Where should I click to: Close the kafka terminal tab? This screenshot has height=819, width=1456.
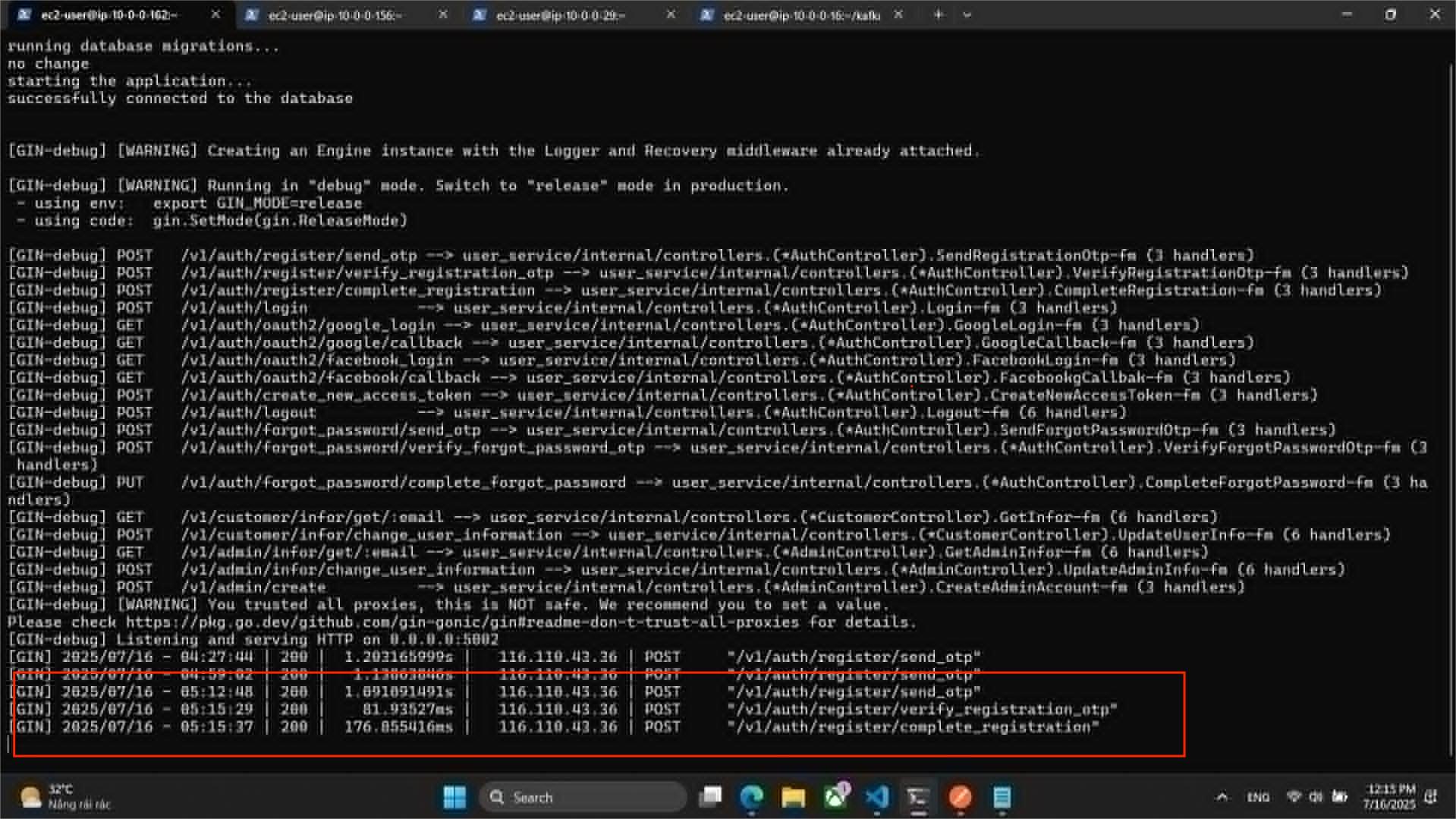point(898,14)
